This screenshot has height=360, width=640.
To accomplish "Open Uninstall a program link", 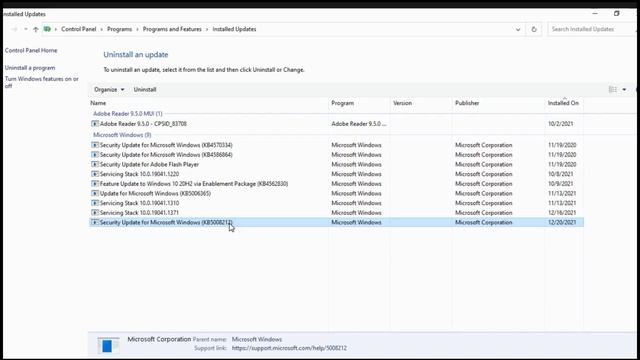I will (x=30, y=68).
